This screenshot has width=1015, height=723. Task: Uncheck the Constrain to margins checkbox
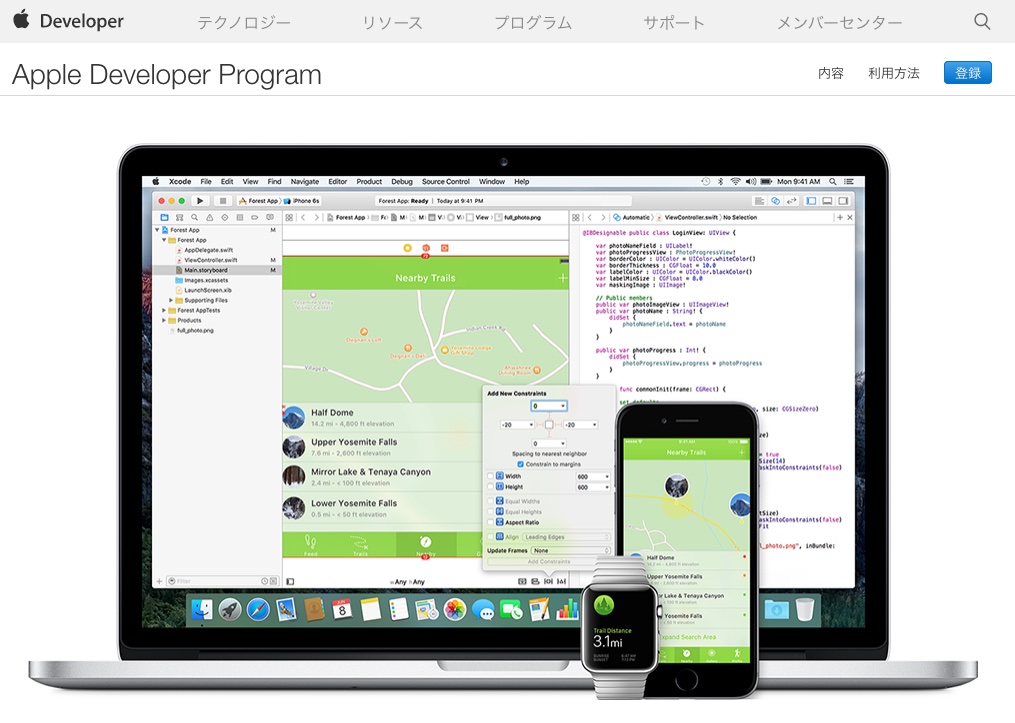coord(520,464)
